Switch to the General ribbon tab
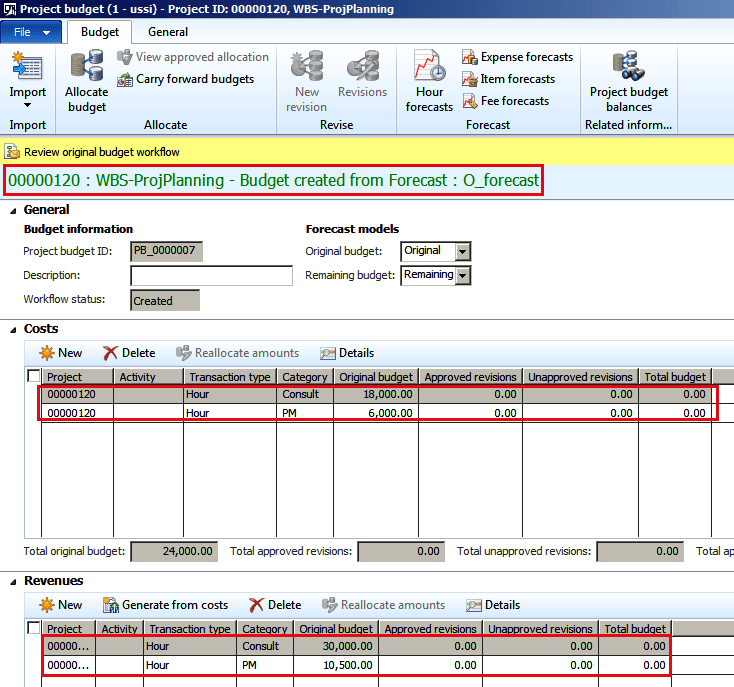 (x=168, y=32)
